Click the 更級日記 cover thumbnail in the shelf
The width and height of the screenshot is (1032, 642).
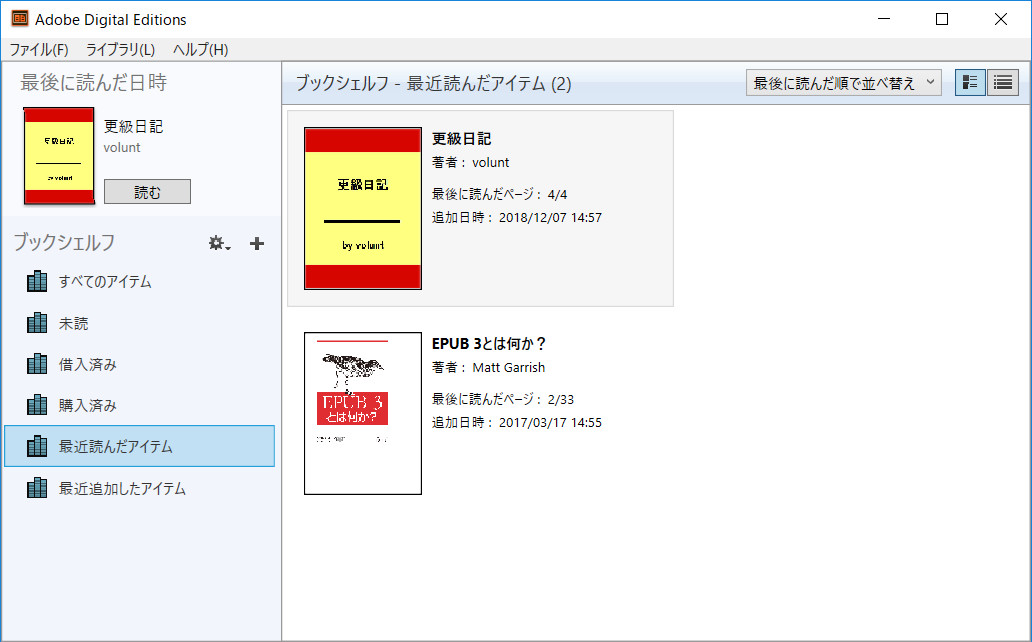point(362,208)
